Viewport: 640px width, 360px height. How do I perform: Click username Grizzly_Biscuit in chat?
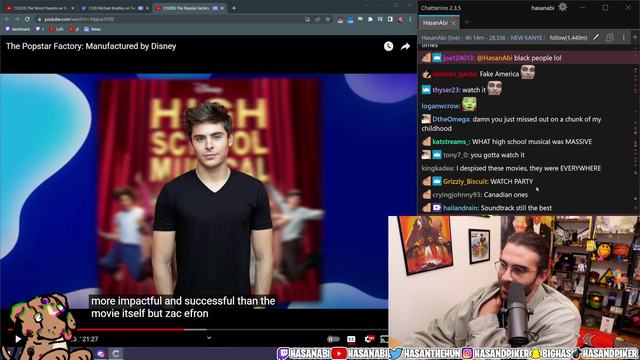[465, 181]
